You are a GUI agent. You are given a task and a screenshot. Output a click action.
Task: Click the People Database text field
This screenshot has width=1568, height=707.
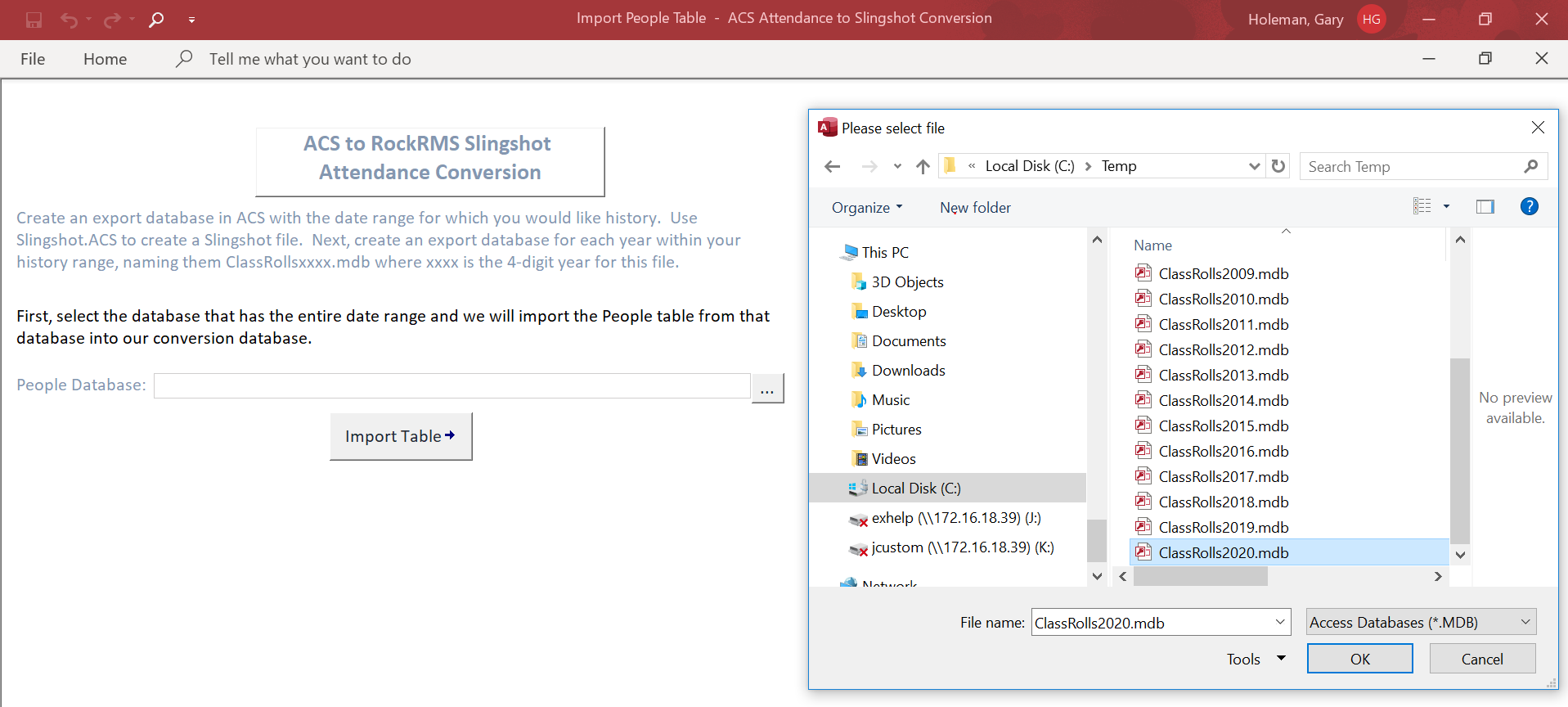452,385
